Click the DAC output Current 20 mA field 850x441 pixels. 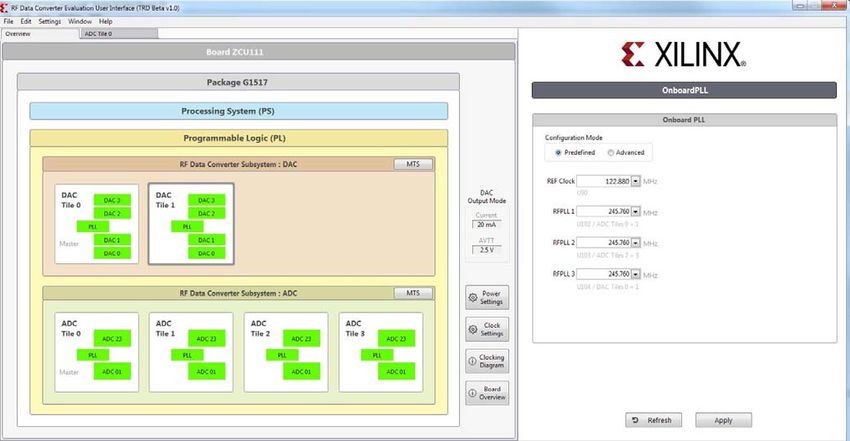tap(486, 224)
